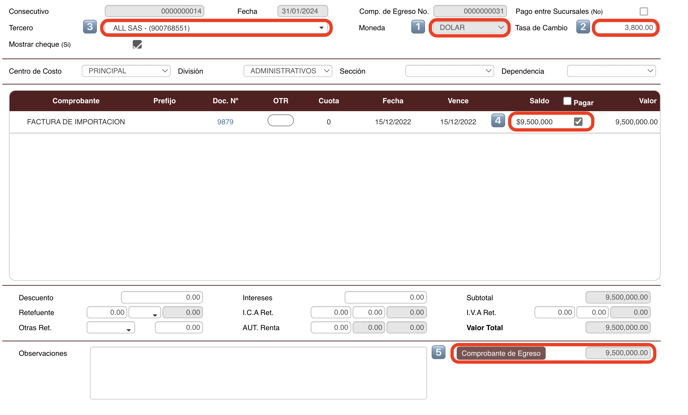Click the Otras Ret. value field
The image size is (688, 415).
pos(179,328)
